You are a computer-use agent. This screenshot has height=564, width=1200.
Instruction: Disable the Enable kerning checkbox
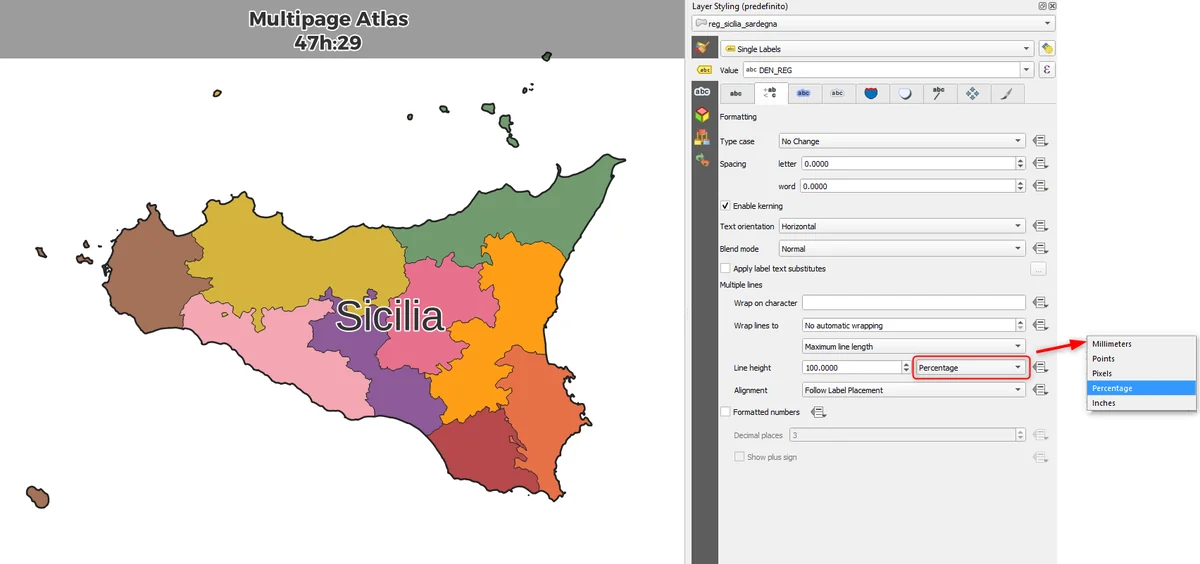tap(726, 206)
